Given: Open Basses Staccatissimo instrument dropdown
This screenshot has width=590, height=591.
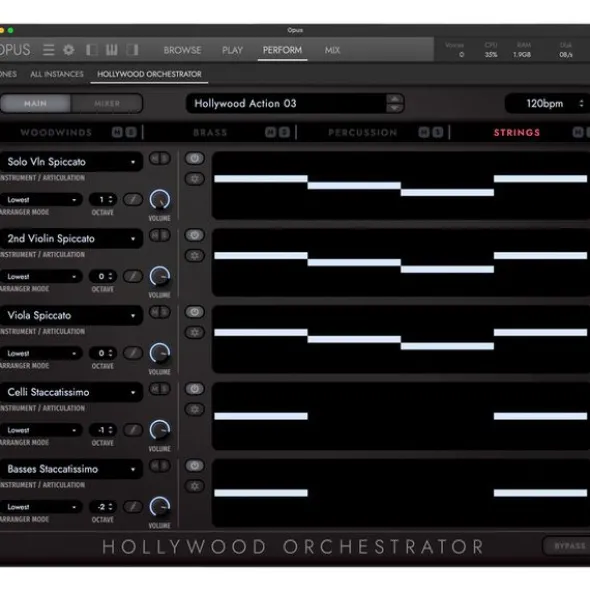Looking at the screenshot, I should coord(71,469).
